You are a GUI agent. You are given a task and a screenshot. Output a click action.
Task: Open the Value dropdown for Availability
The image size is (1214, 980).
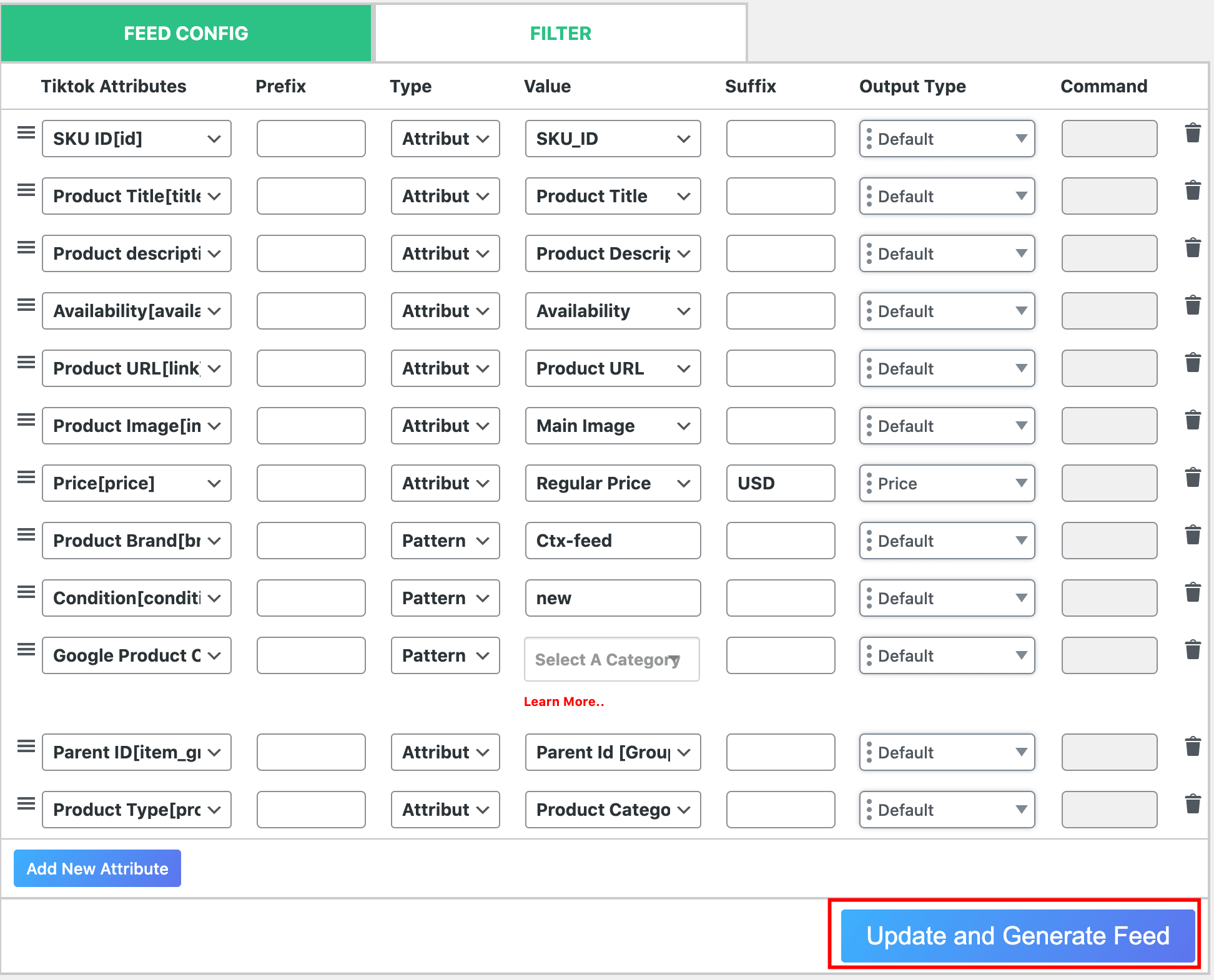pyautogui.click(x=612, y=311)
